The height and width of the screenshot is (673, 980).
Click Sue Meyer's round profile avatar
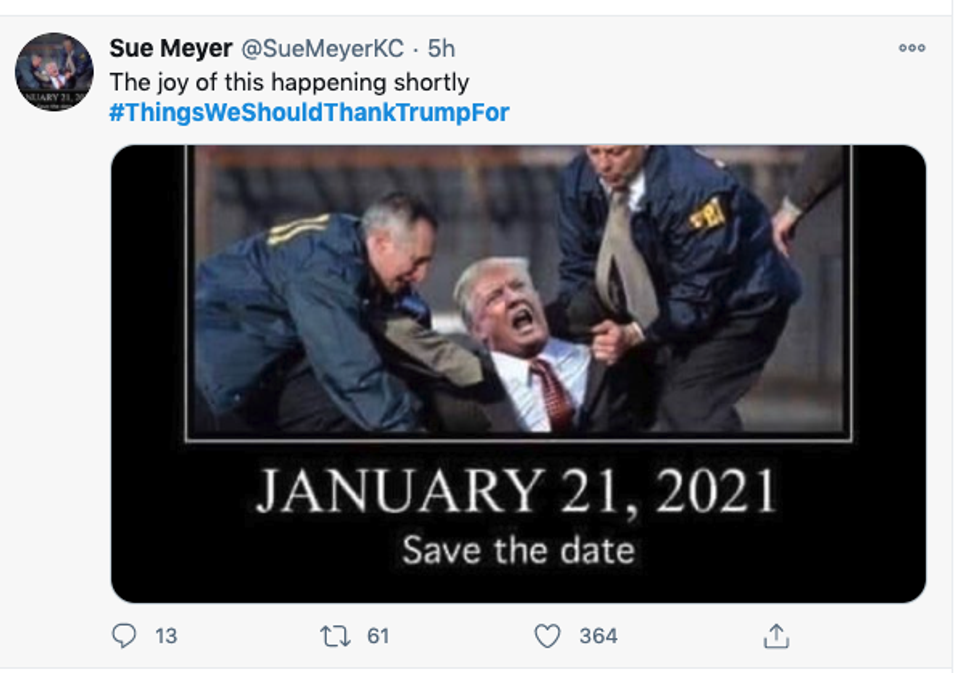pos(54,72)
